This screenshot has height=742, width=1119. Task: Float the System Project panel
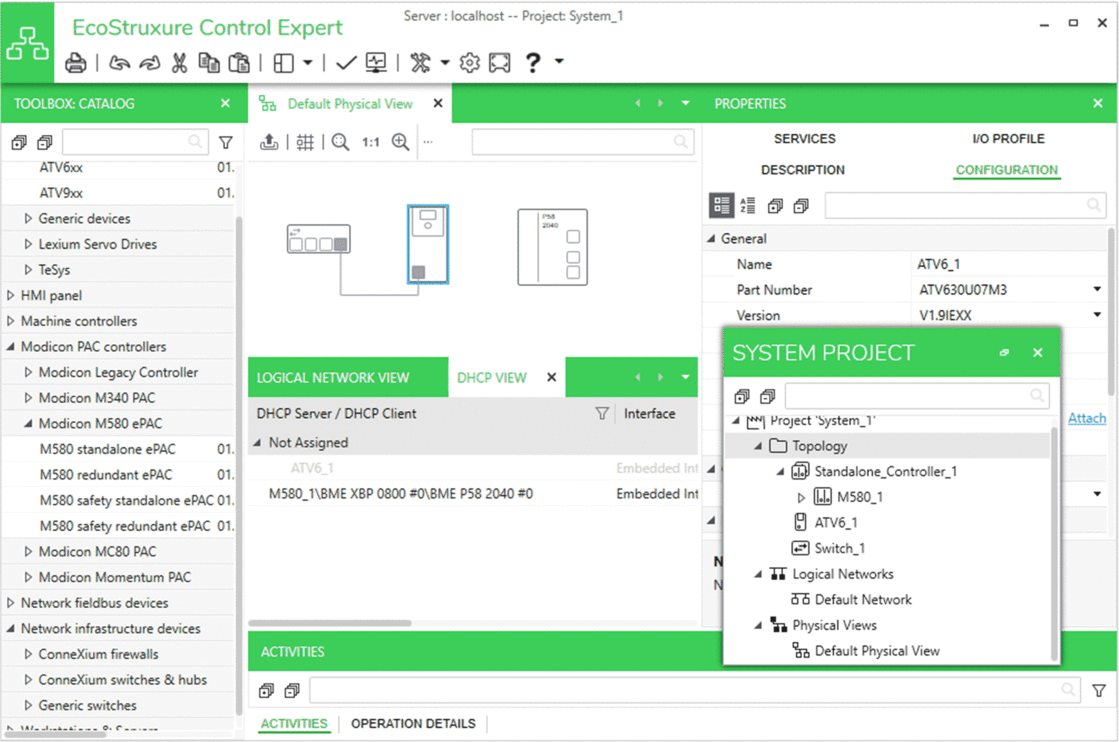tap(1004, 352)
